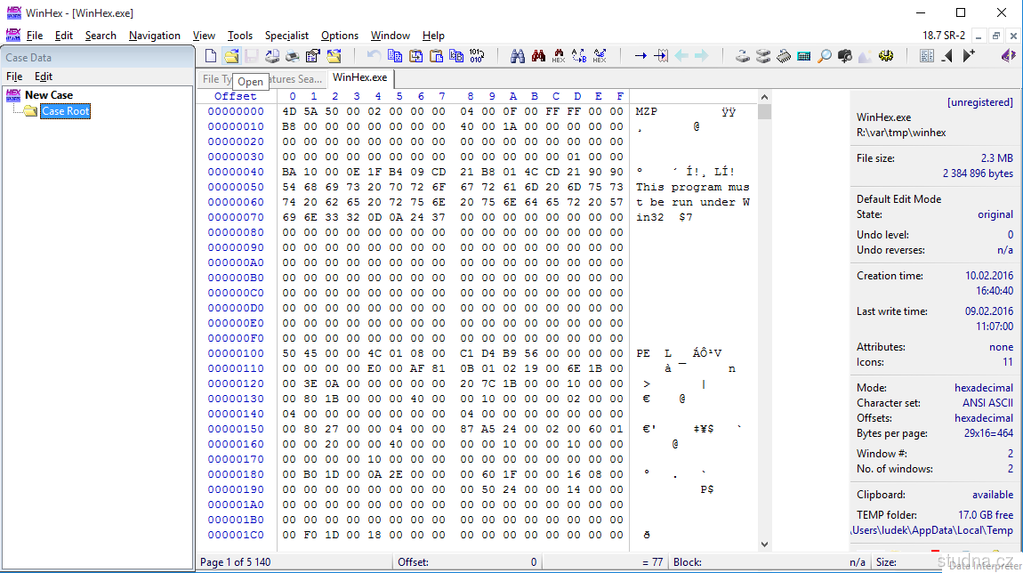Minimize the inner document window button
1023x573 pixels.
pyautogui.click(x=978, y=36)
